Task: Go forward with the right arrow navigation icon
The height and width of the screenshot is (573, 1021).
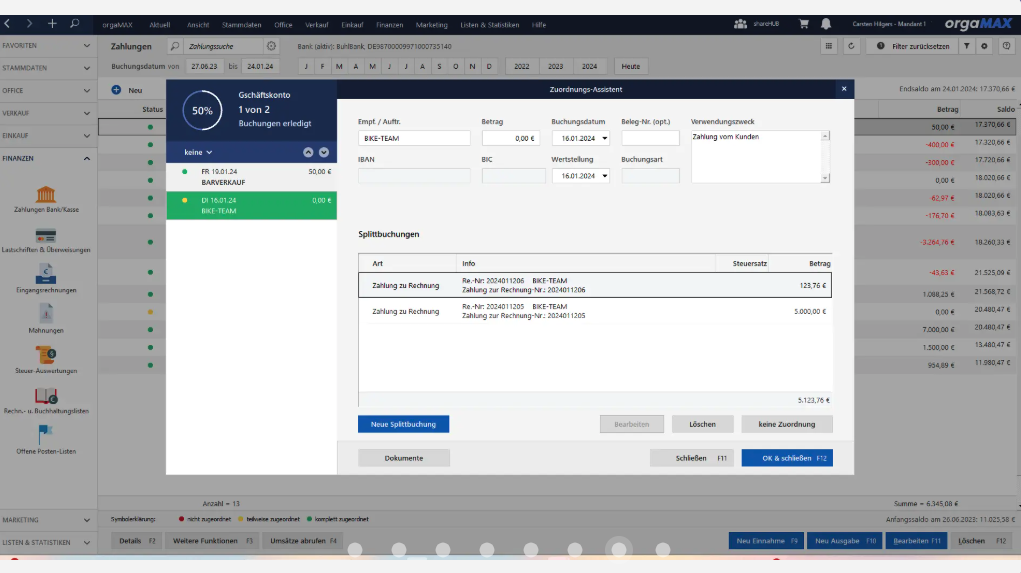Action: point(29,23)
